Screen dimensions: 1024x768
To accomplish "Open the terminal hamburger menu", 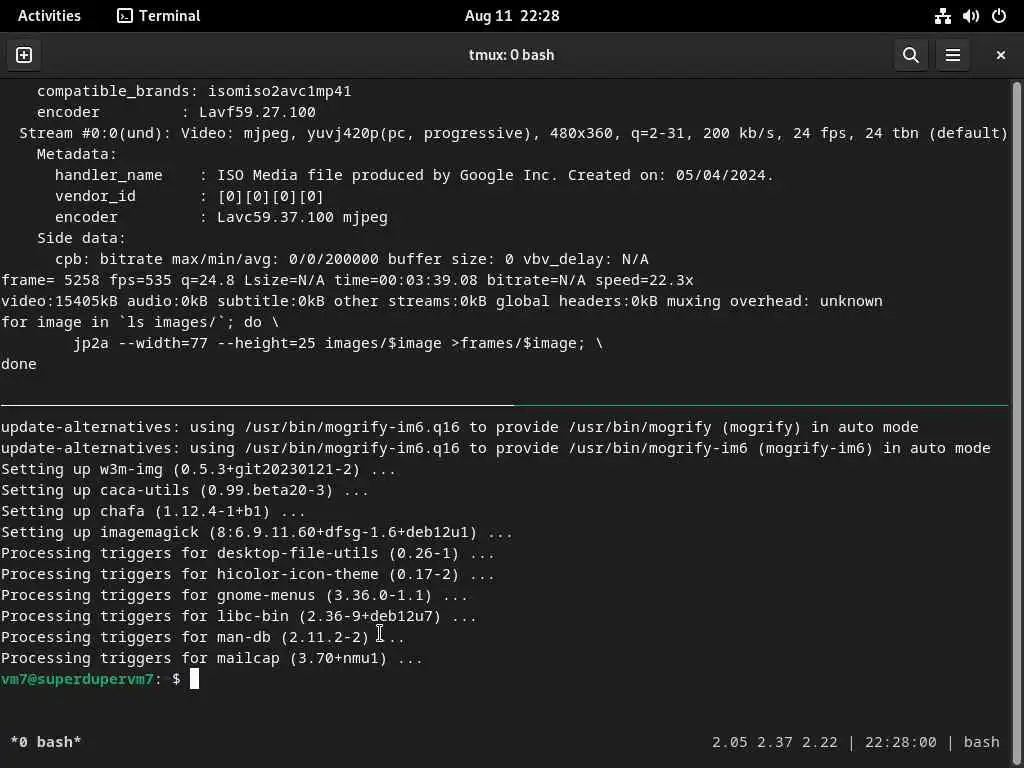I will 953,55.
